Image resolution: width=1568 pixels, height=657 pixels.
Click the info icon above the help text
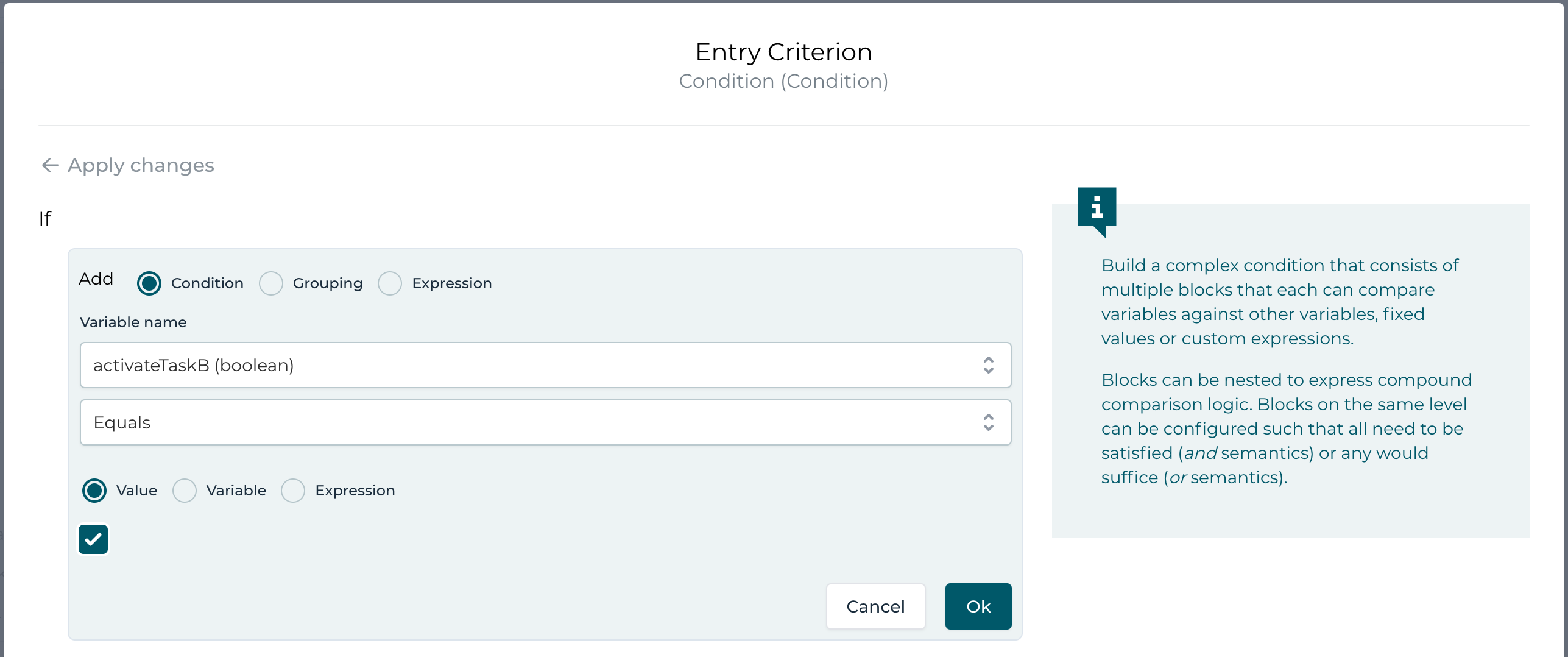tap(1097, 208)
